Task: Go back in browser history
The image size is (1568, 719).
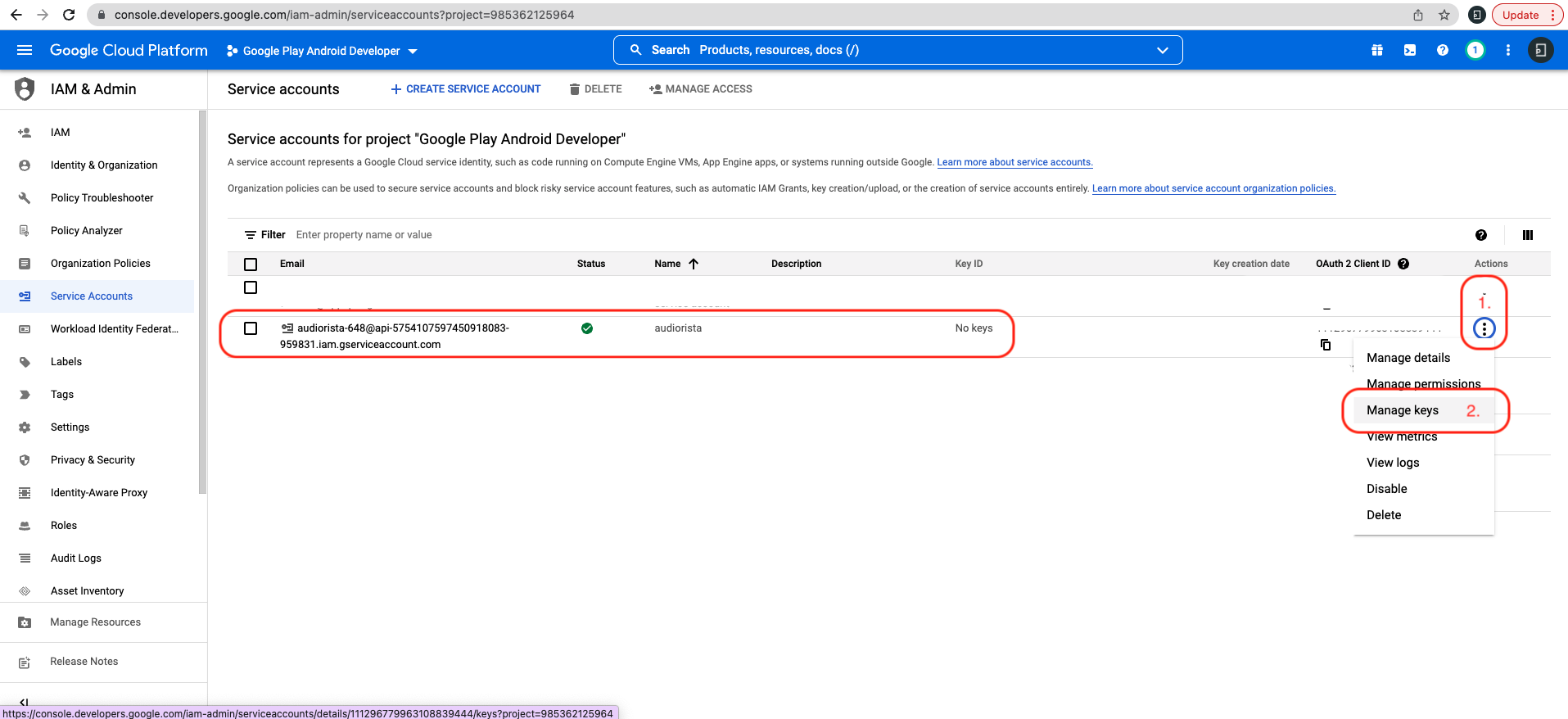Action: click(16, 15)
